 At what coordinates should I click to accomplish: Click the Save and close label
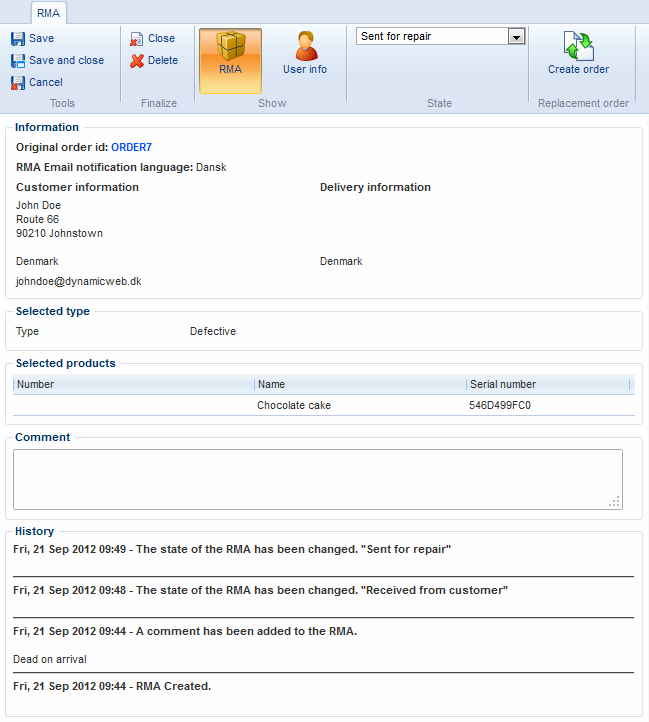tap(66, 61)
